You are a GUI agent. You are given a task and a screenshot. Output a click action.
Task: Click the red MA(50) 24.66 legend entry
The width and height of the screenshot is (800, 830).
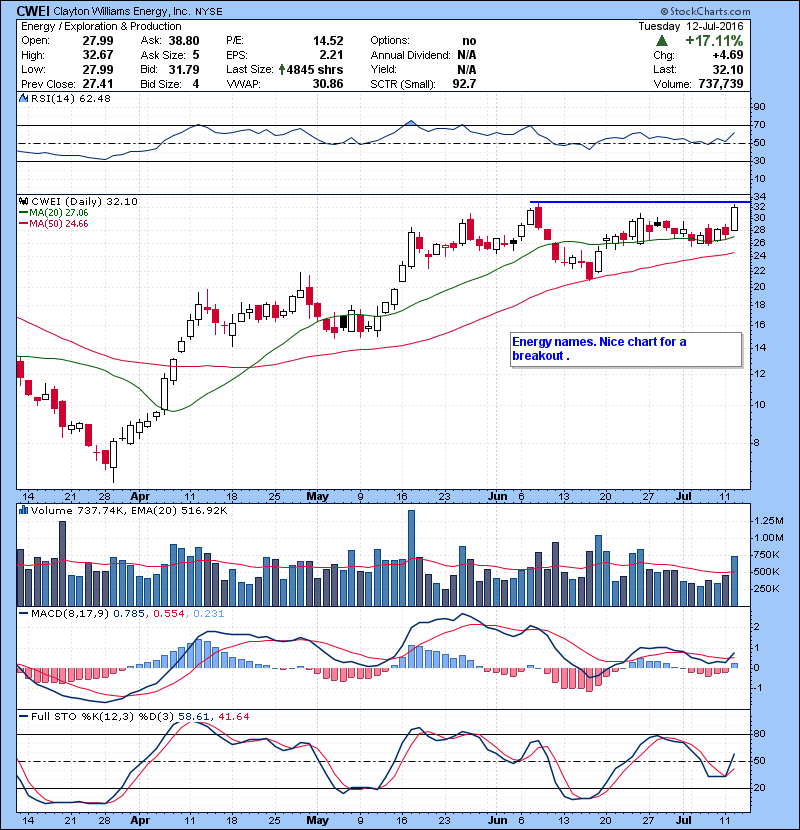53,223
